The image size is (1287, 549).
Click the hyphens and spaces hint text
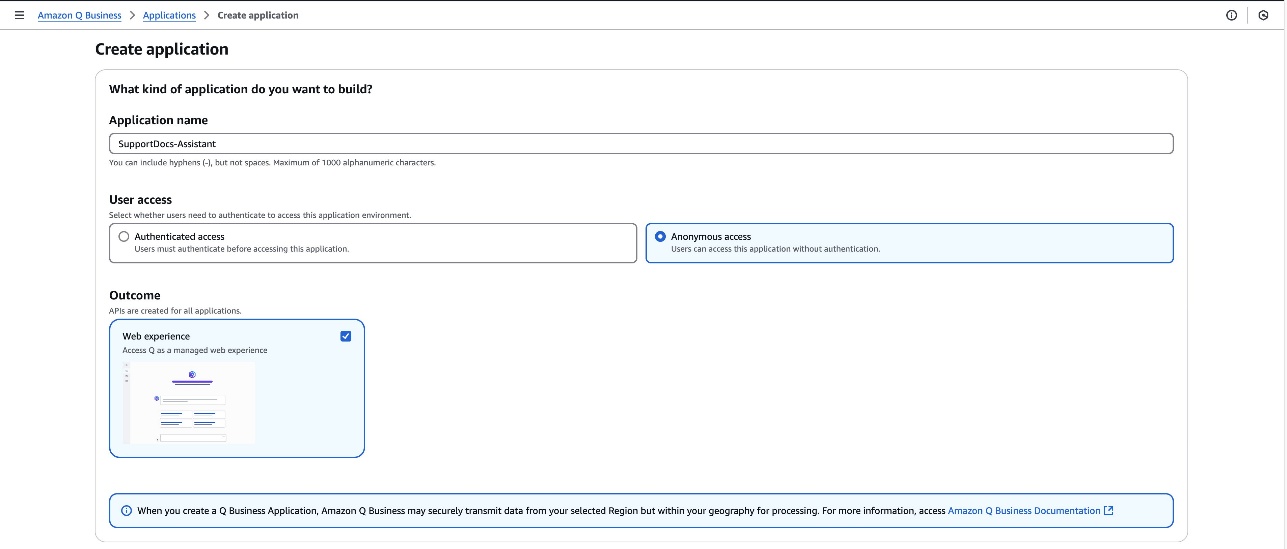click(272, 163)
